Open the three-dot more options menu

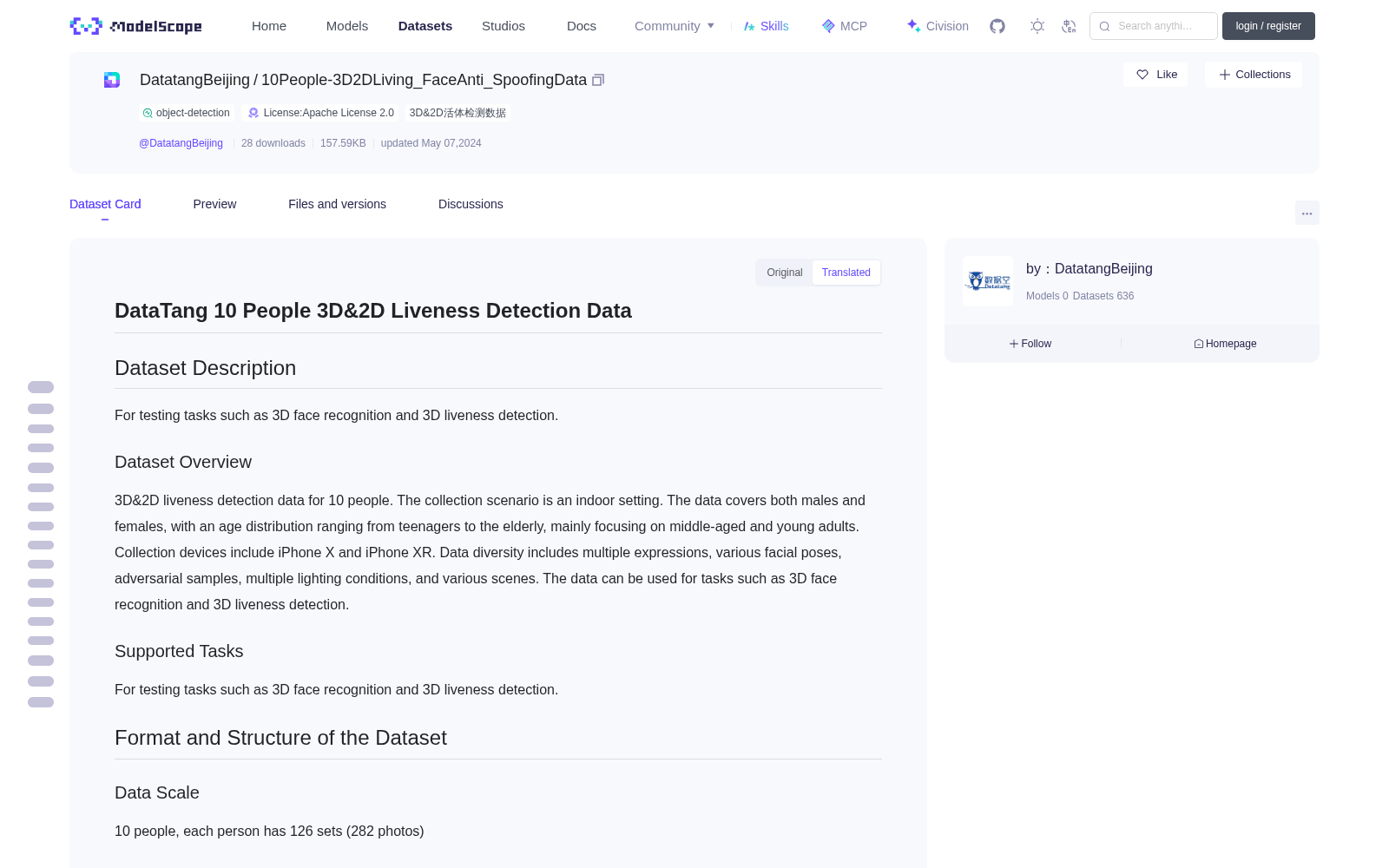[1307, 213]
